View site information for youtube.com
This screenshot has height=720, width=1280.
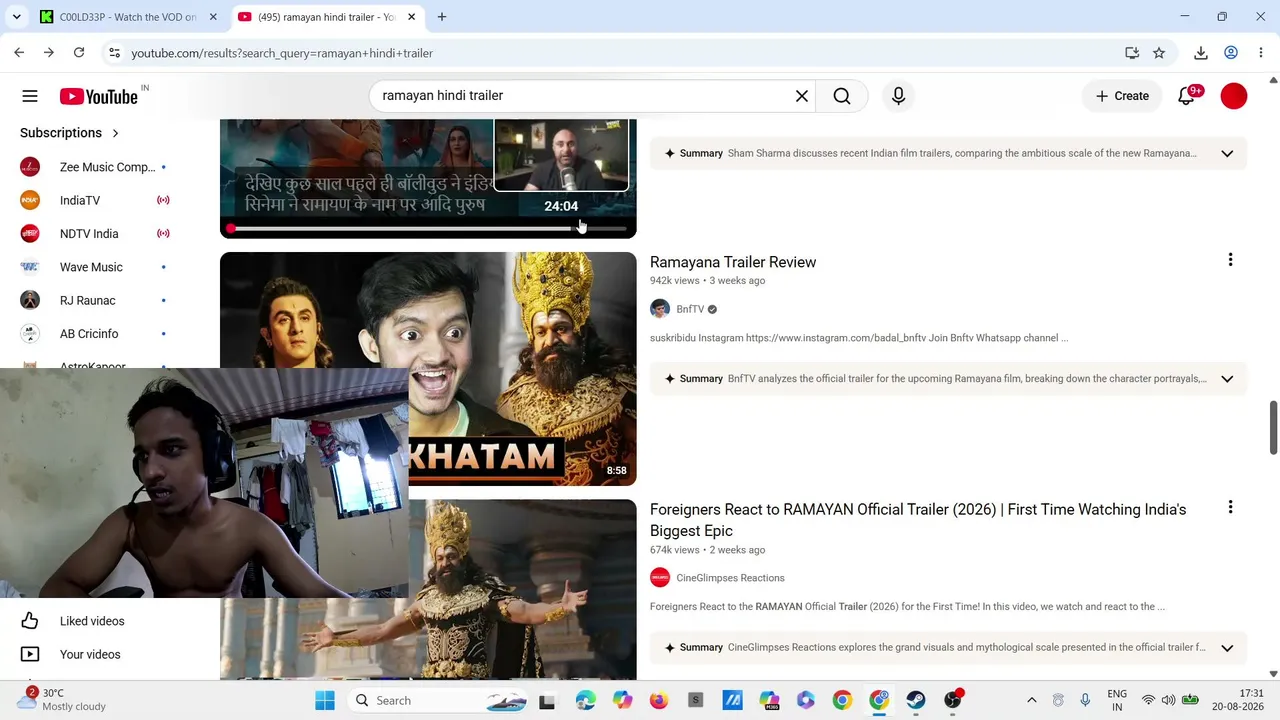(x=114, y=53)
